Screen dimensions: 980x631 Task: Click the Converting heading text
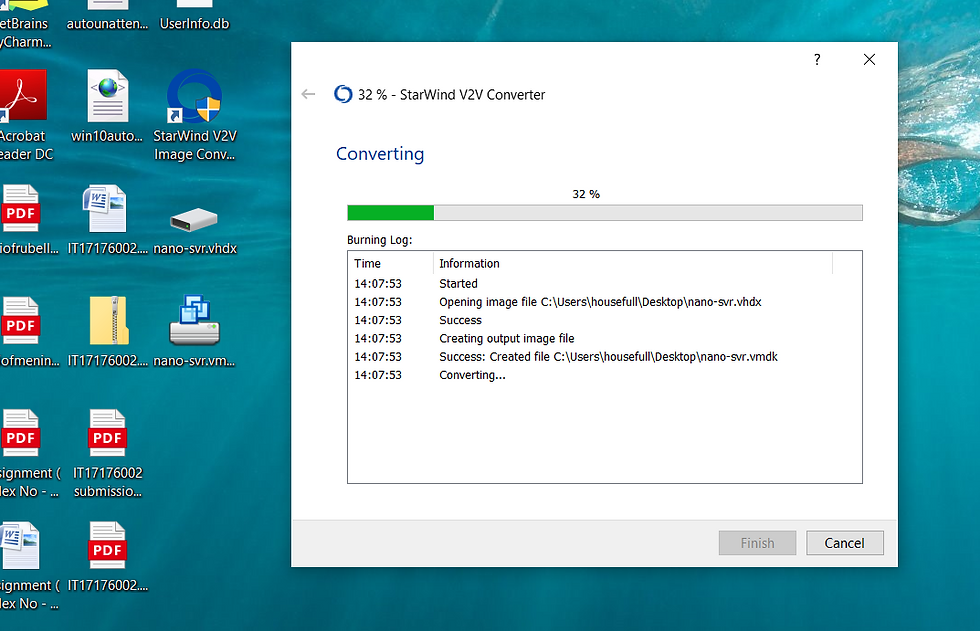coord(380,154)
